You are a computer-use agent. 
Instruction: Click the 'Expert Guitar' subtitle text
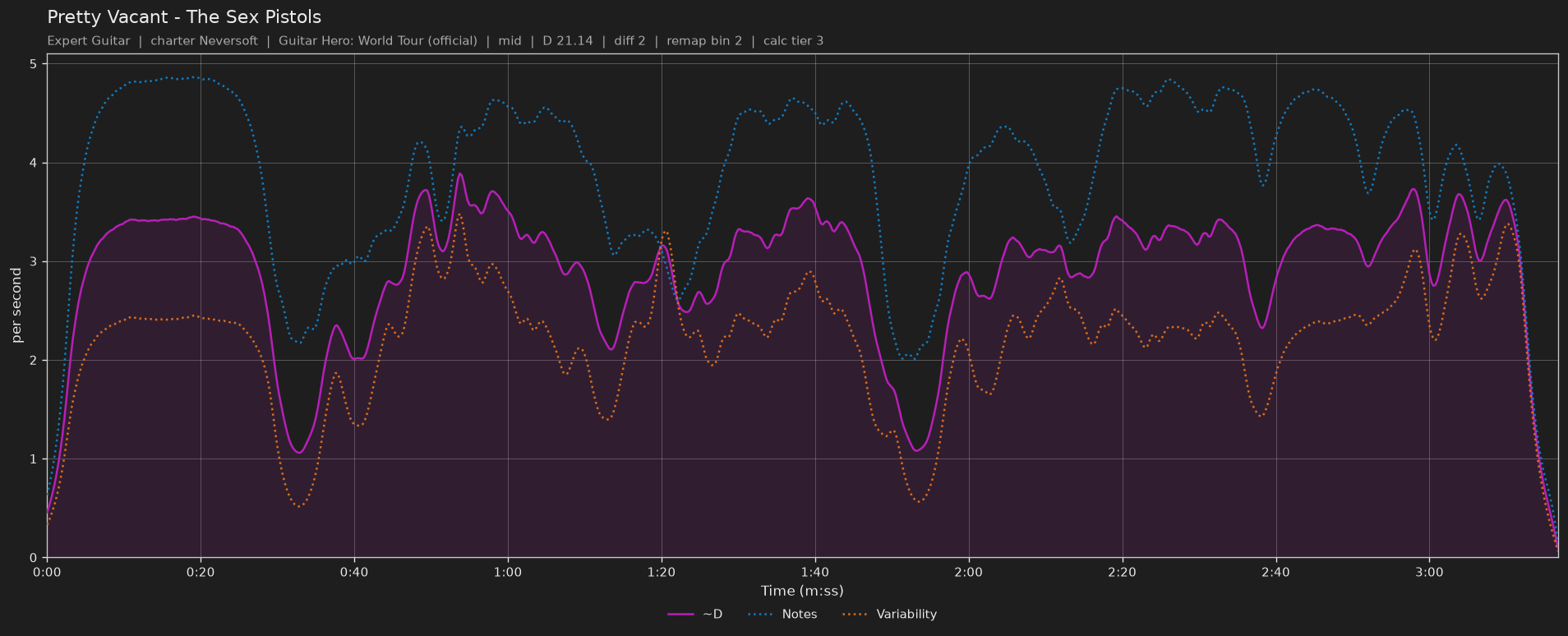point(89,41)
